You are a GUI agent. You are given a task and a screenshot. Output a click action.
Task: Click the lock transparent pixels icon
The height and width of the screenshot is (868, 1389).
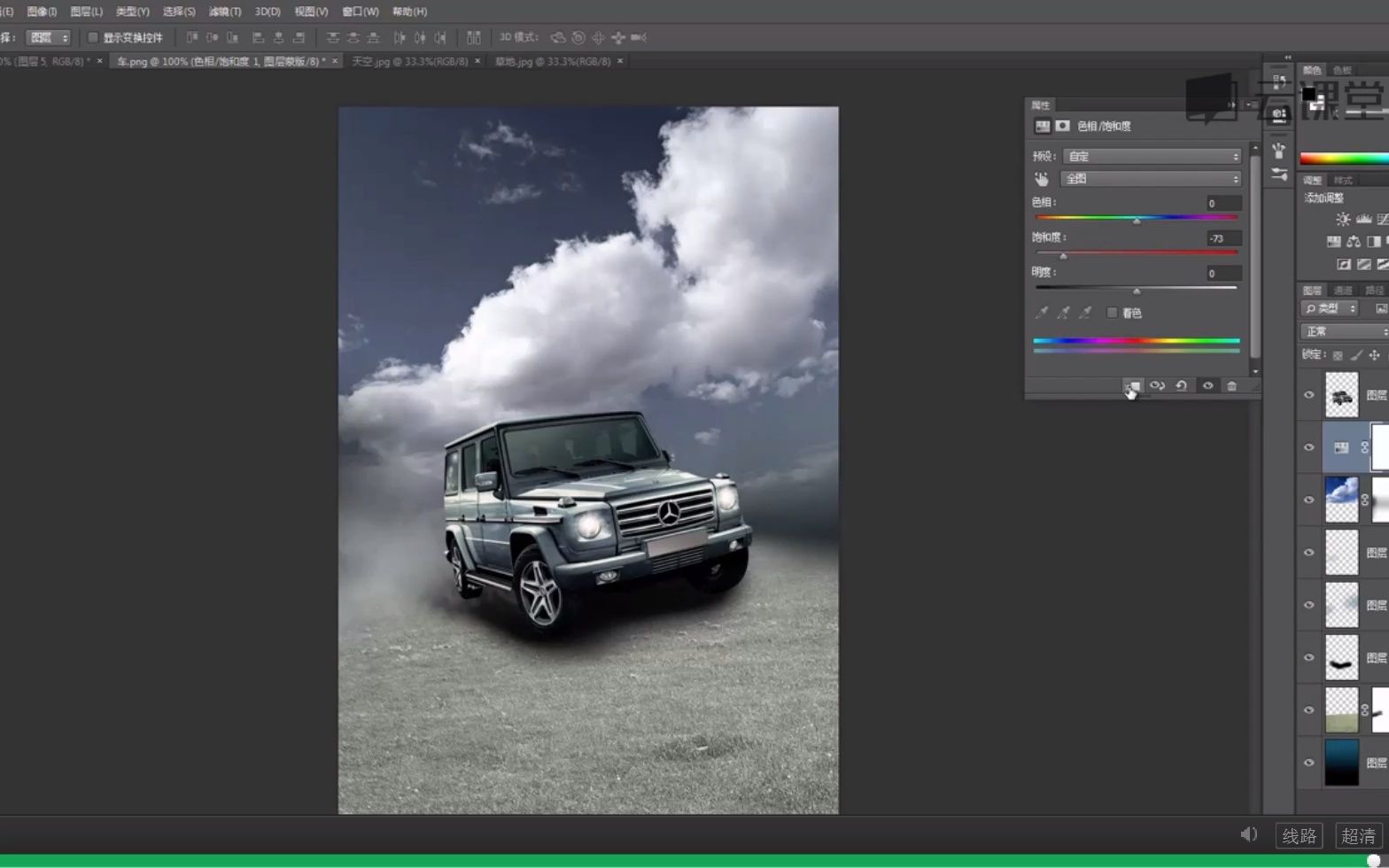pyautogui.click(x=1338, y=355)
